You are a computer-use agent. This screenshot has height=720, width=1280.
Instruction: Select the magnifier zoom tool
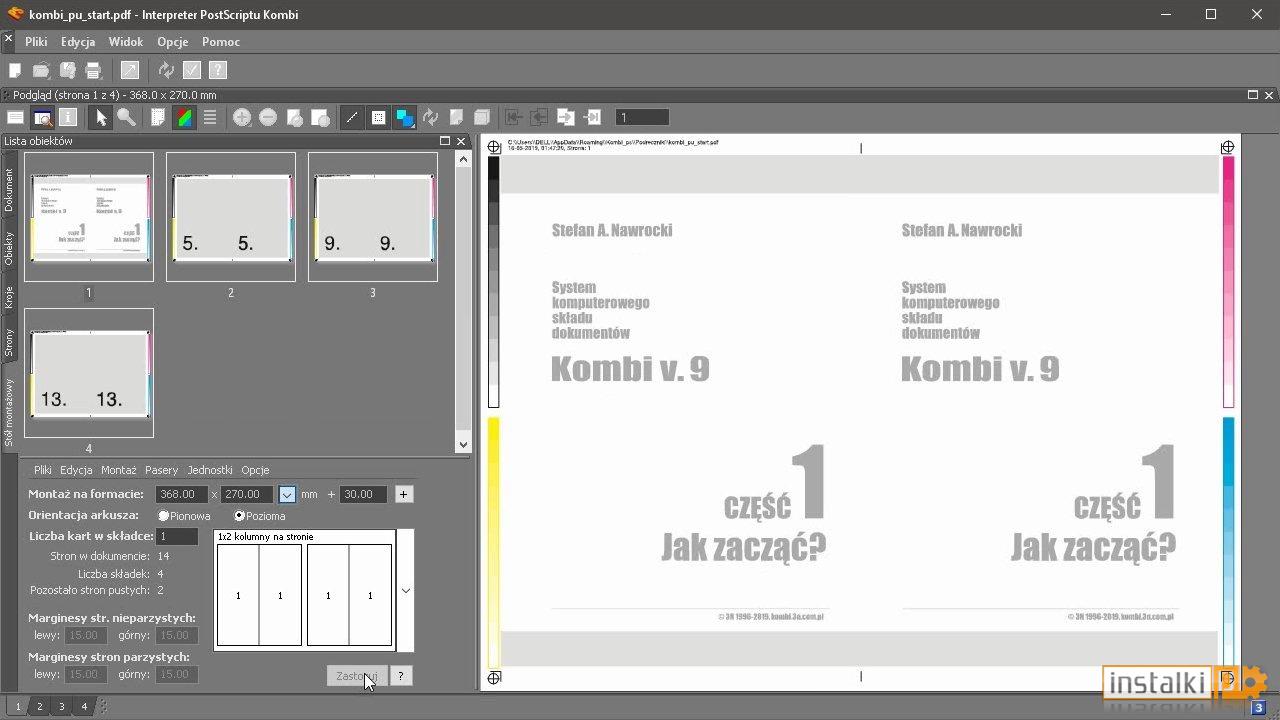tap(126, 117)
